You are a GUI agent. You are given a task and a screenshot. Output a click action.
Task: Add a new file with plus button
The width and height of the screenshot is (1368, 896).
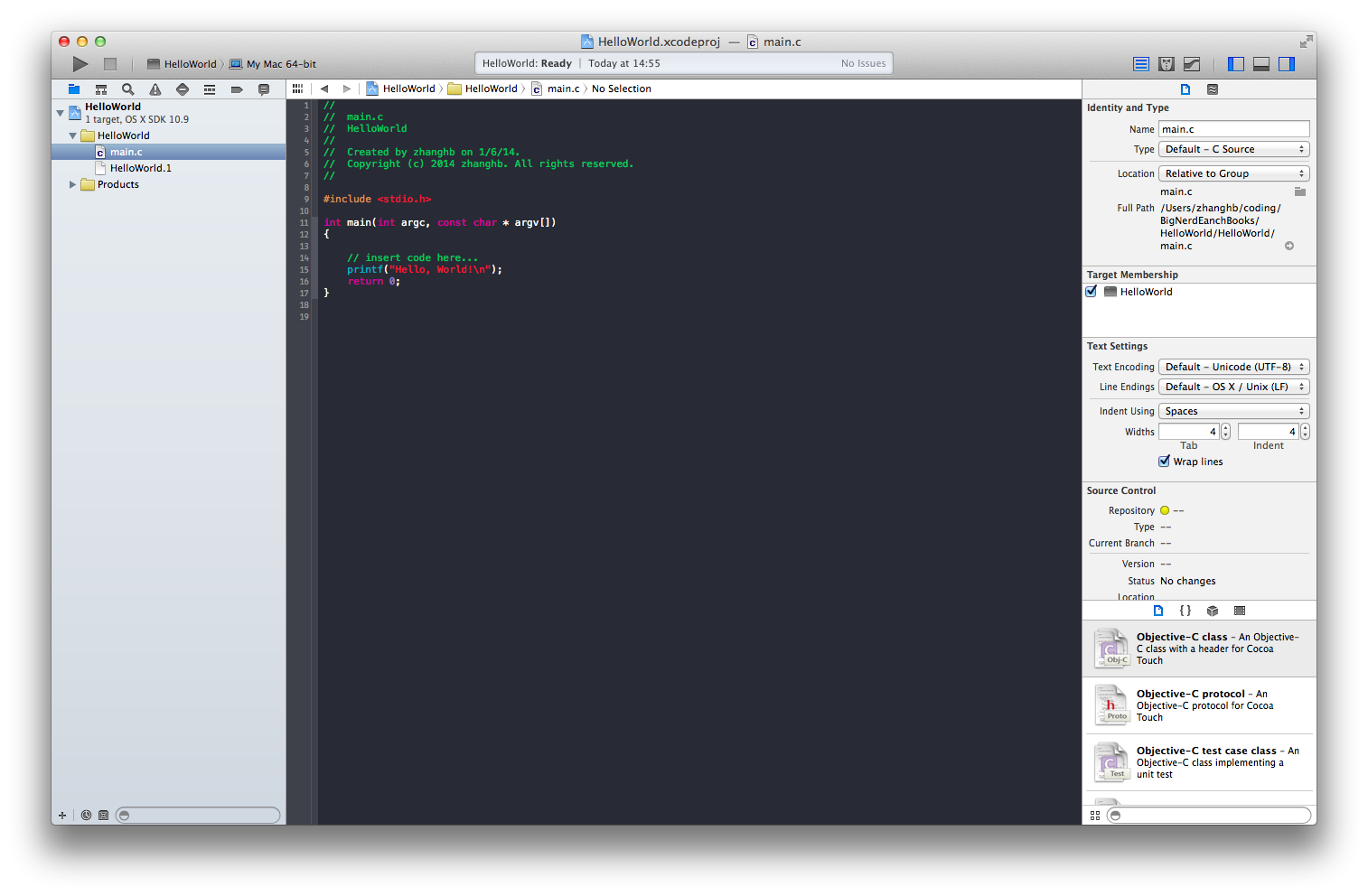tap(62, 816)
